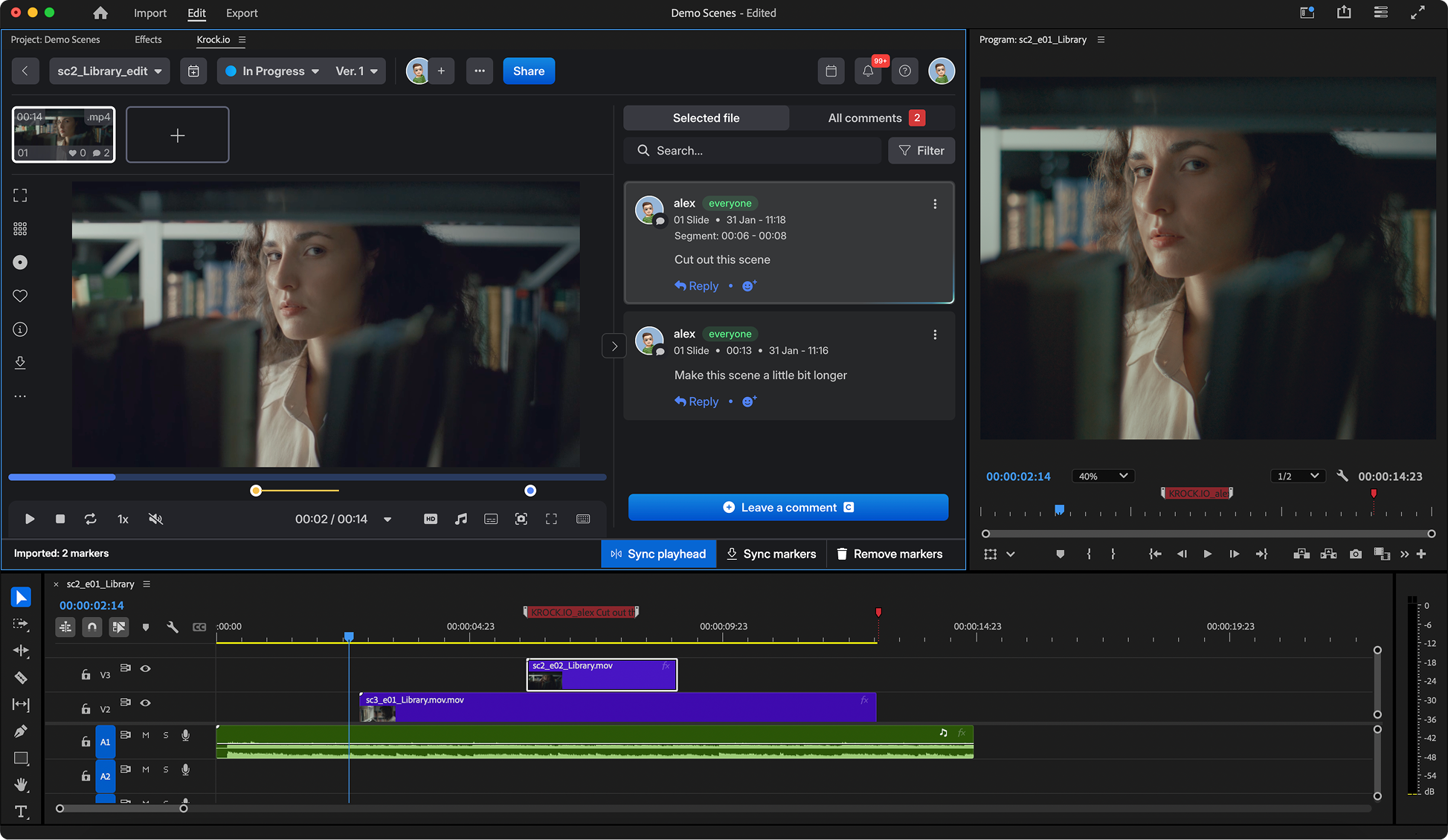This screenshot has height=840, width=1448.
Task: Select the Type tool
Action: (21, 812)
